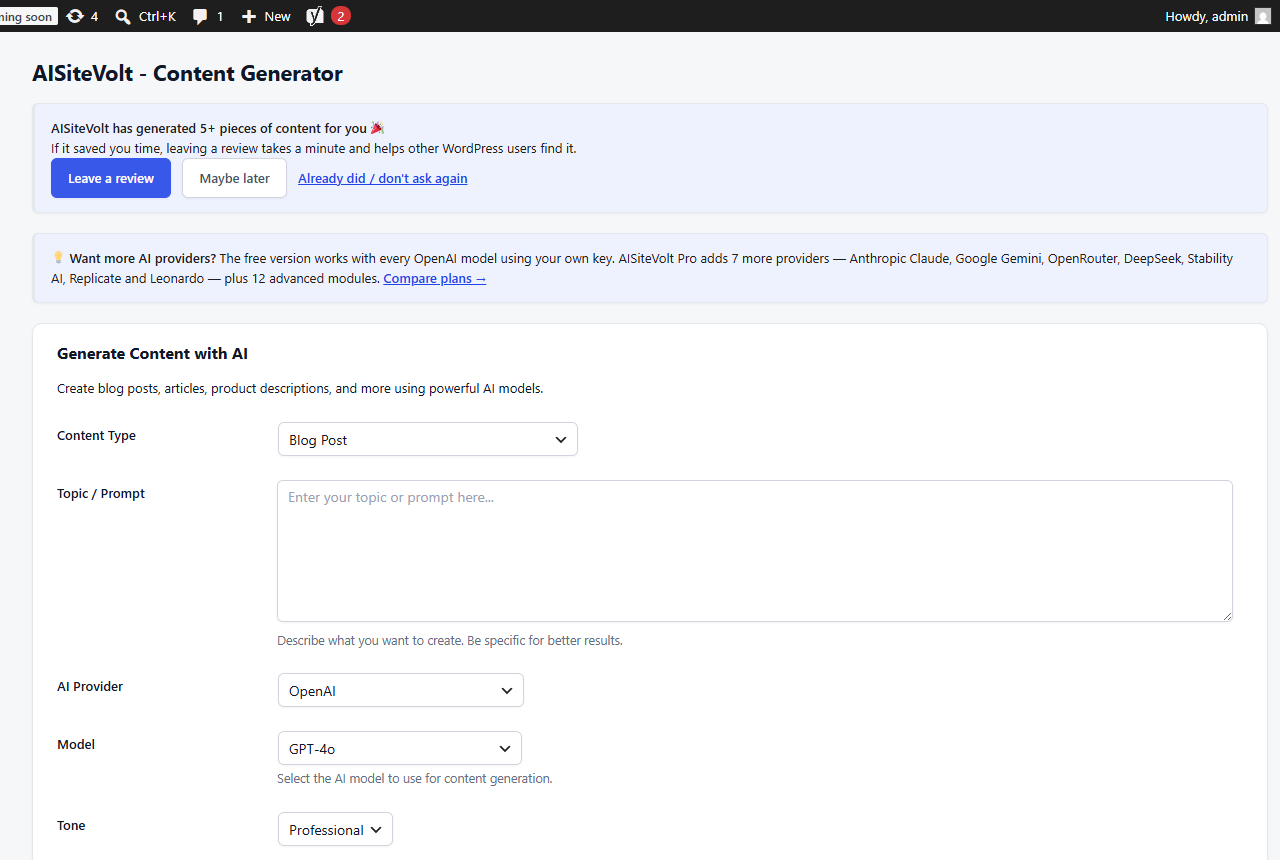Open the AI Provider dropdown showing OpenAI
Viewport: 1280px width, 860px height.
click(401, 690)
